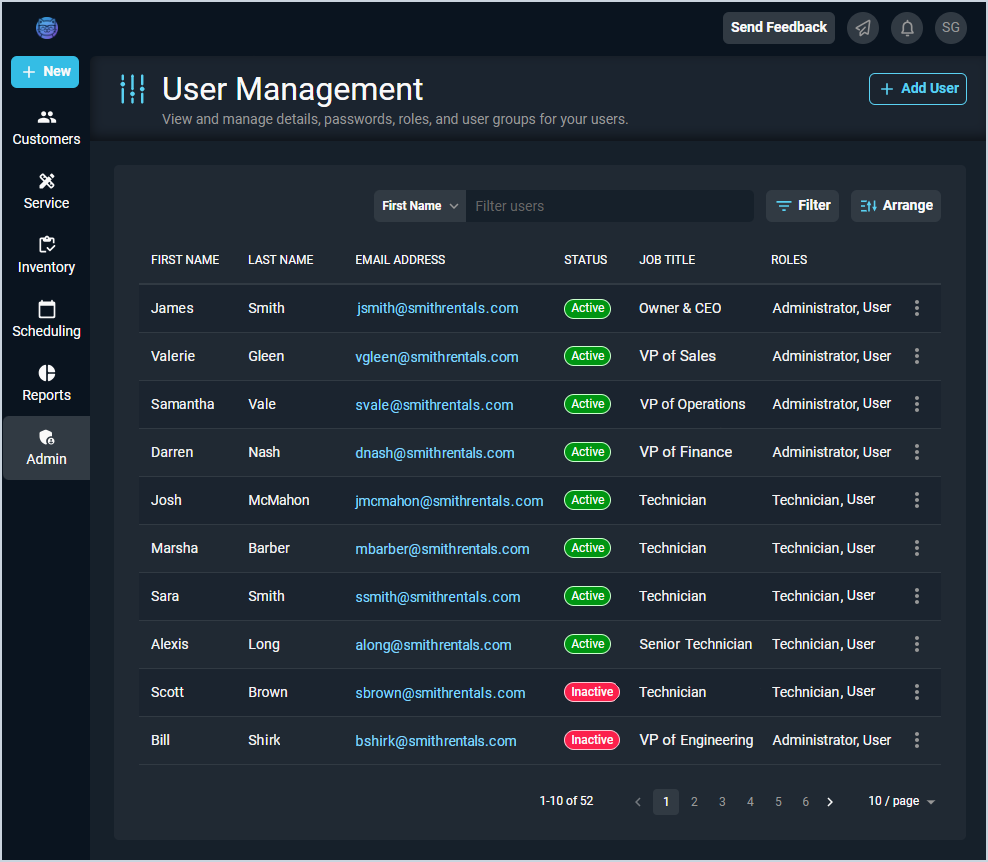The height and width of the screenshot is (862, 988).
Task: Click the Add User button
Action: (918, 89)
